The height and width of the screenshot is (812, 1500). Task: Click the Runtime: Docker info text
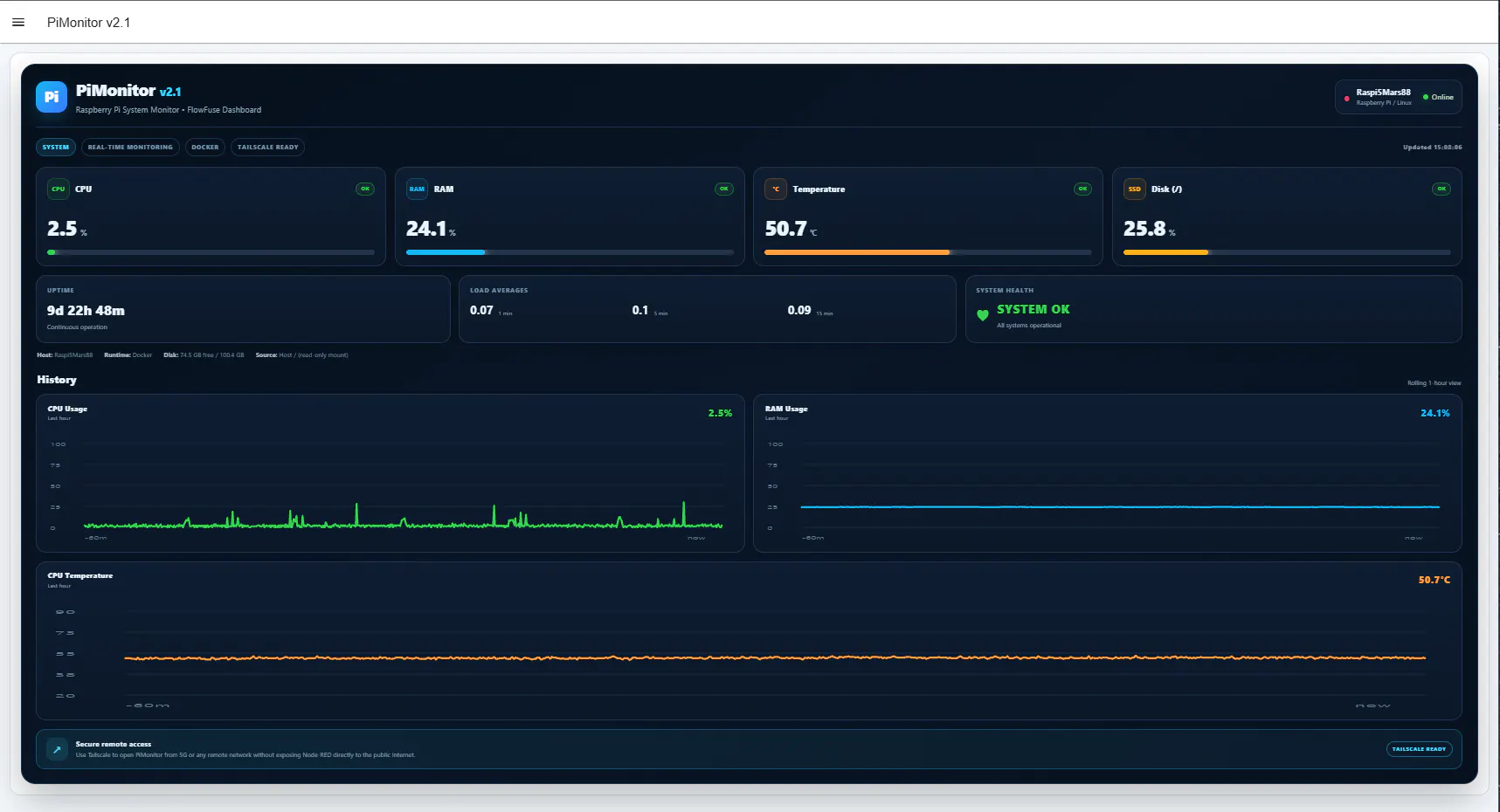click(128, 355)
